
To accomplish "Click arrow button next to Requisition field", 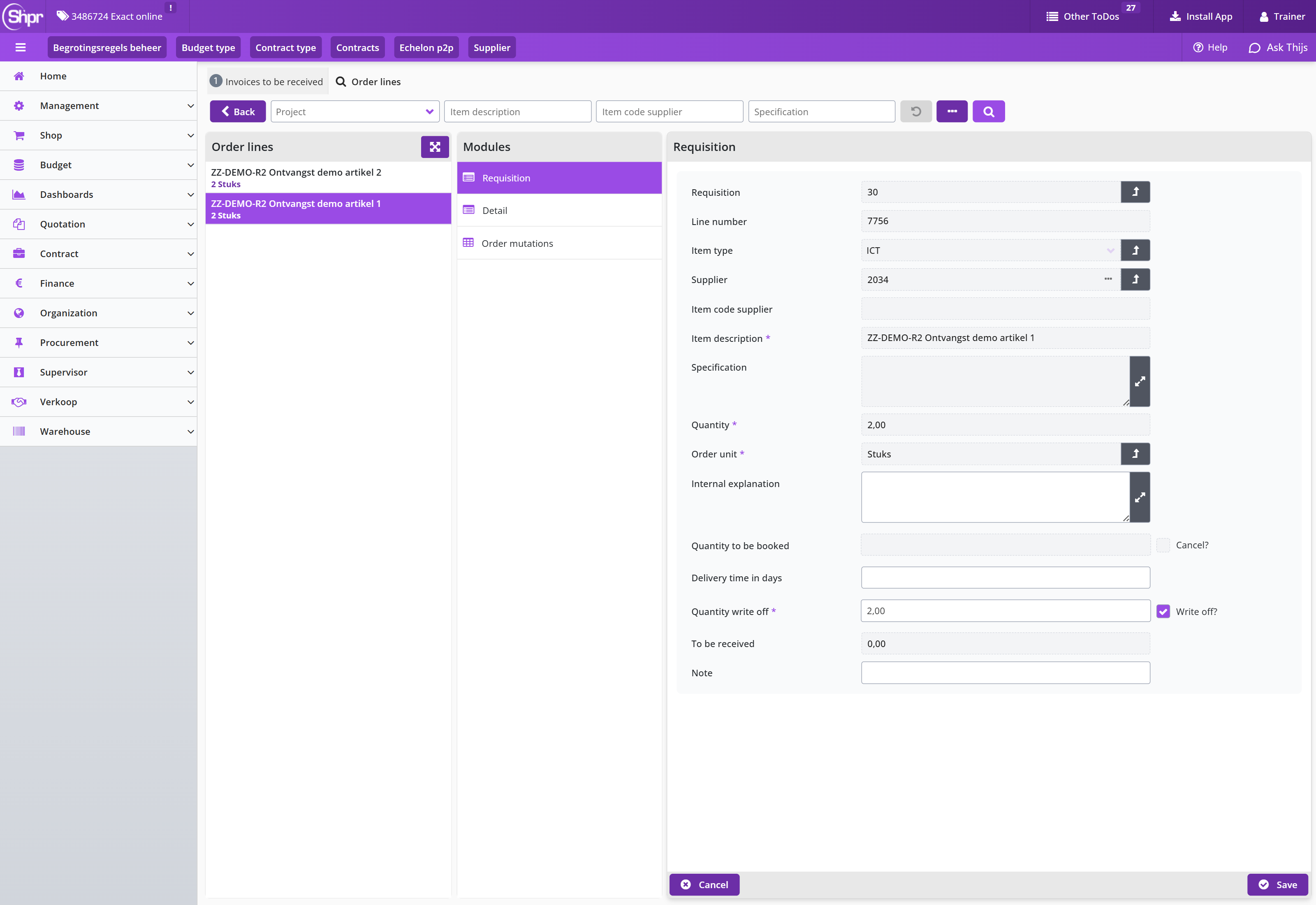I will point(1135,192).
